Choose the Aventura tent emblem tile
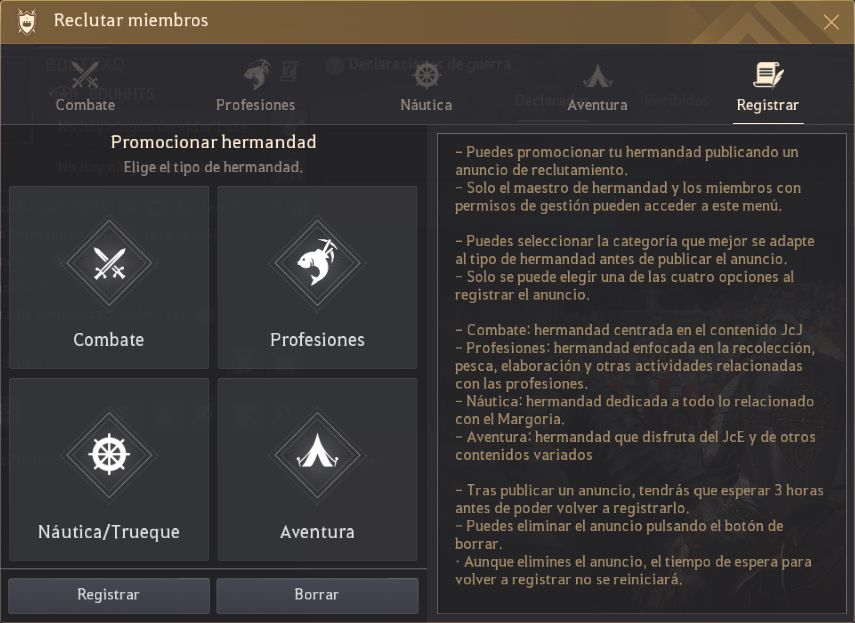 pyautogui.click(x=317, y=456)
